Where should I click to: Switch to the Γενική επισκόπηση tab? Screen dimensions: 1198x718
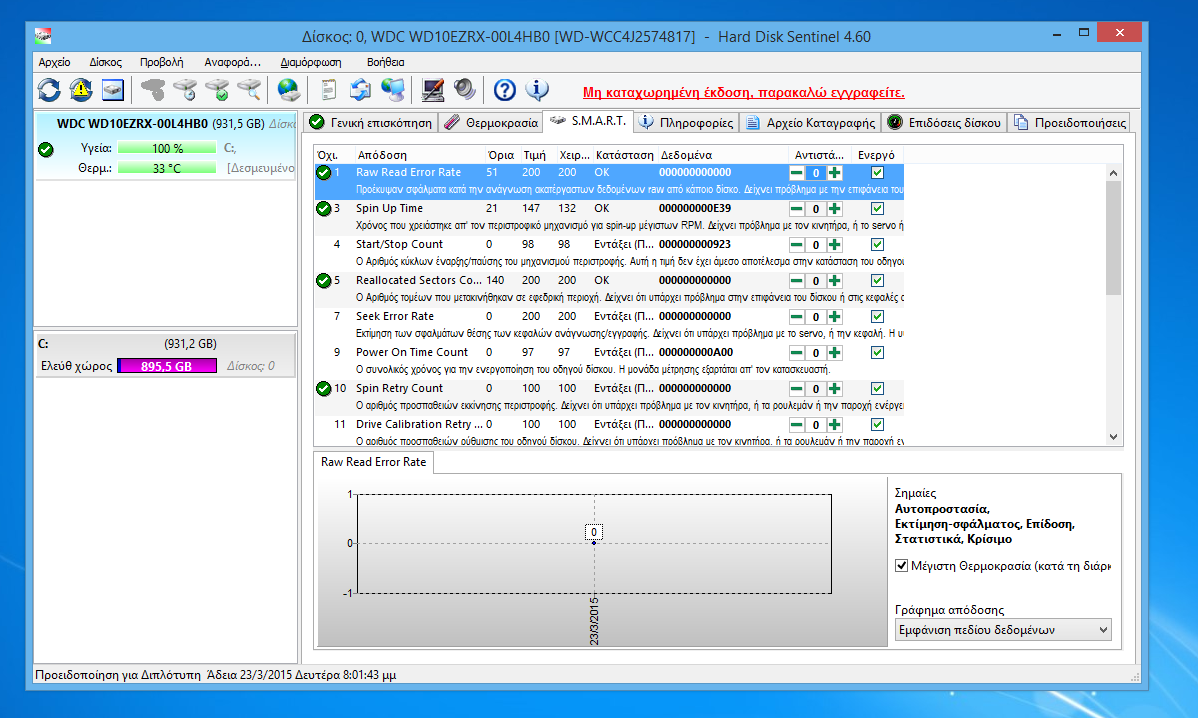pyautogui.click(x=371, y=123)
